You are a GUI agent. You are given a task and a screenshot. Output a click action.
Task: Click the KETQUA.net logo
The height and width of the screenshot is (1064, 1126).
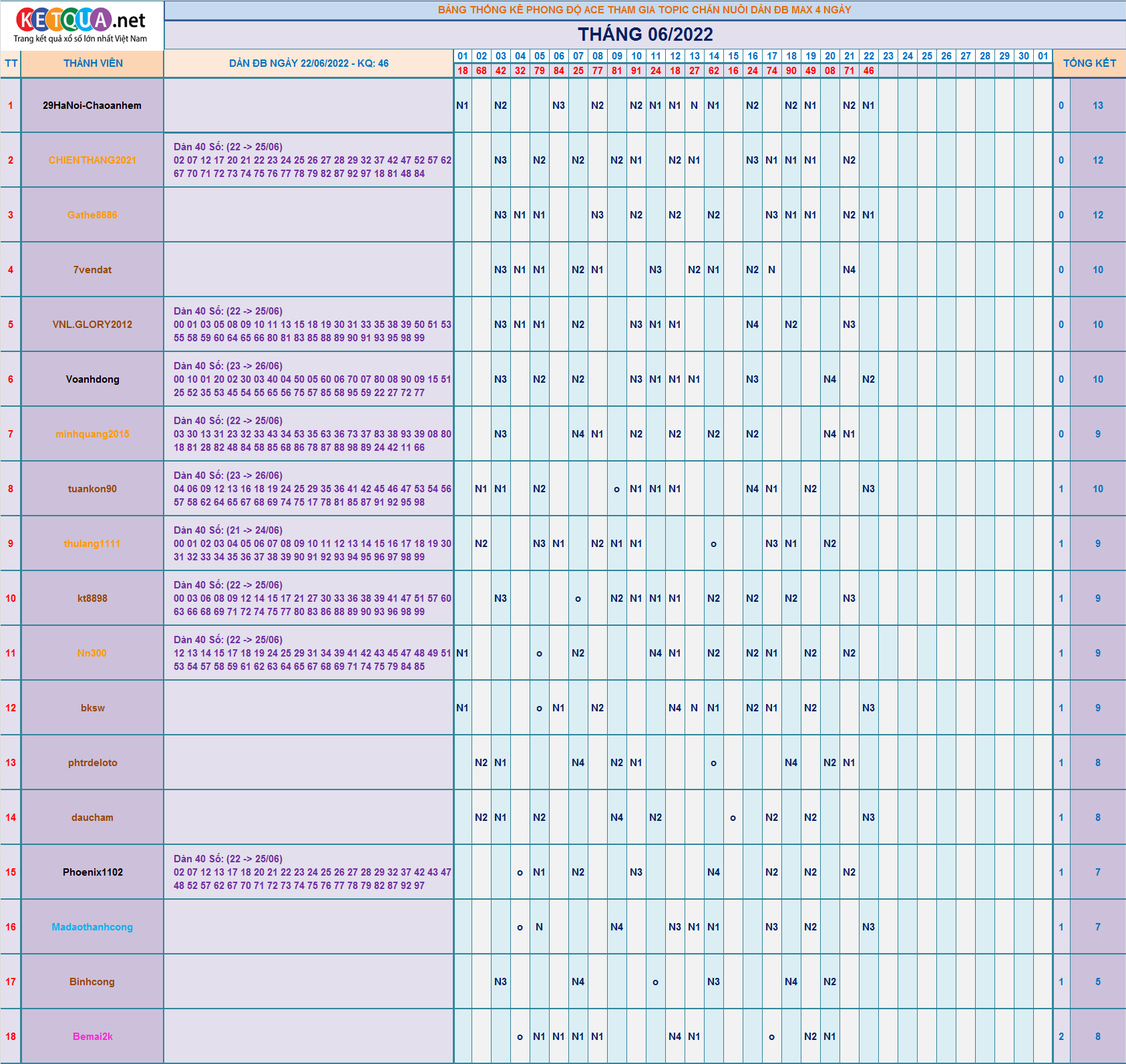(x=81, y=25)
